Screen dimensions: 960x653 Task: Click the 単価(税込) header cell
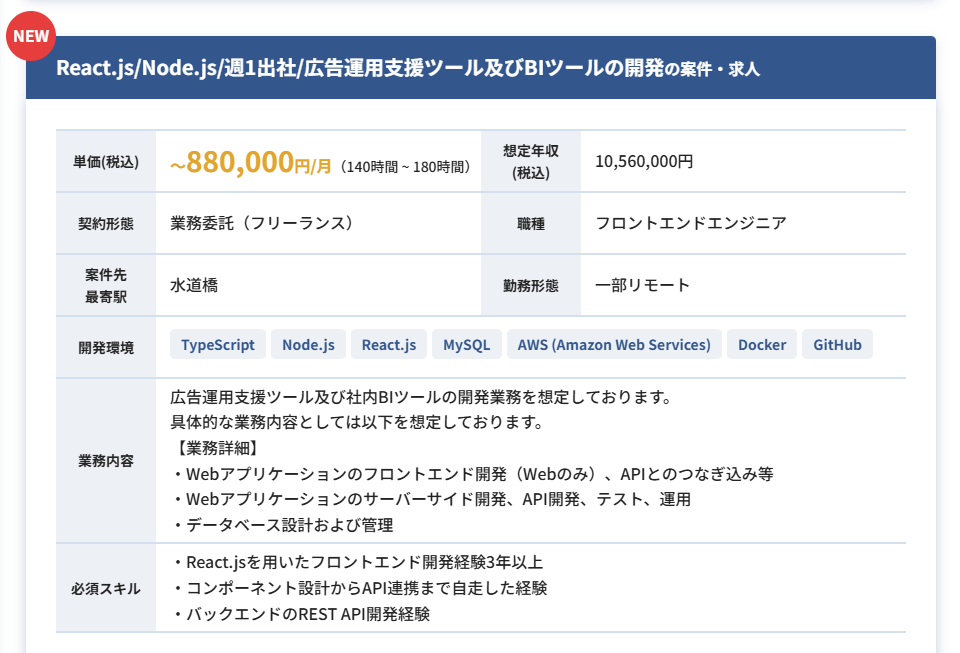[x=105, y=162]
